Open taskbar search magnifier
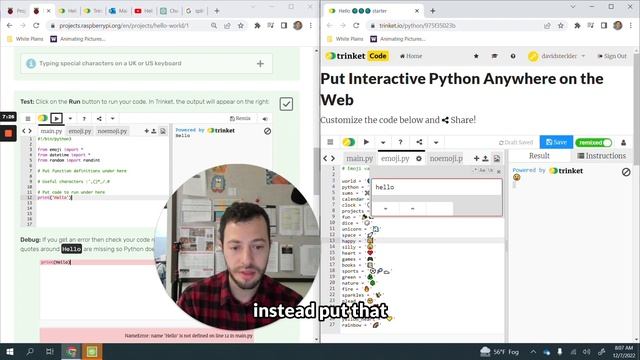Screen dimensions: 640x360 [30, 351]
